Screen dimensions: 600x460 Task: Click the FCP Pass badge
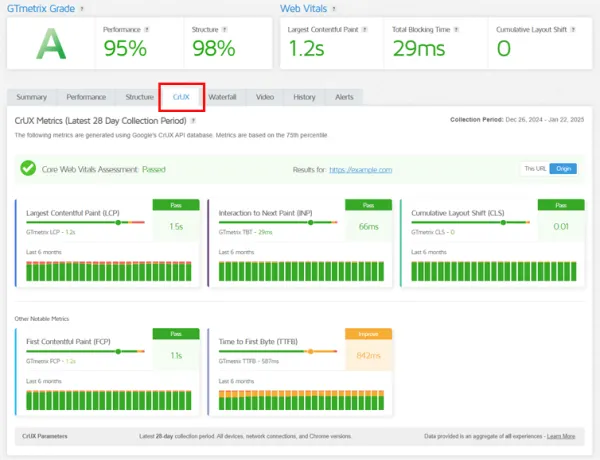(176, 334)
